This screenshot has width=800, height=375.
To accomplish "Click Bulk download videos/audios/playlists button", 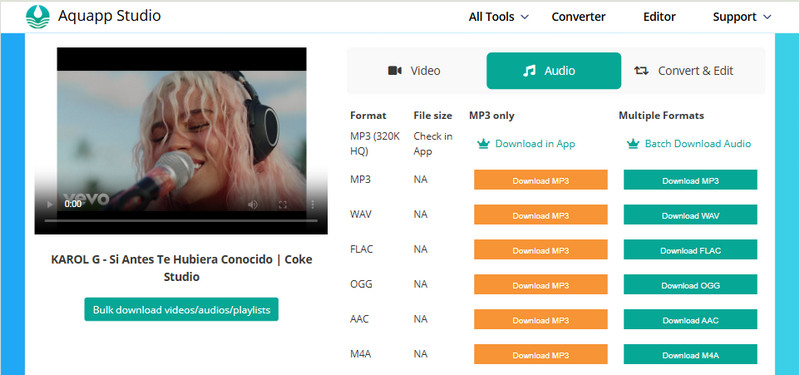I will [x=181, y=309].
